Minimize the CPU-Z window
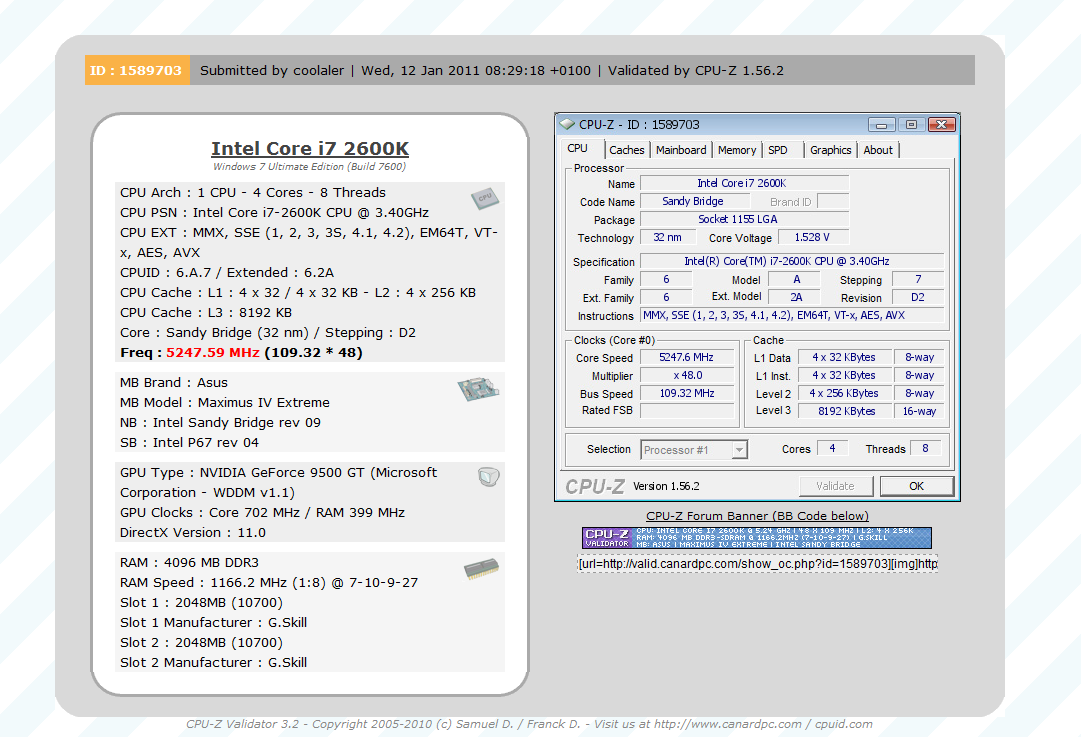 pyautogui.click(x=881, y=125)
